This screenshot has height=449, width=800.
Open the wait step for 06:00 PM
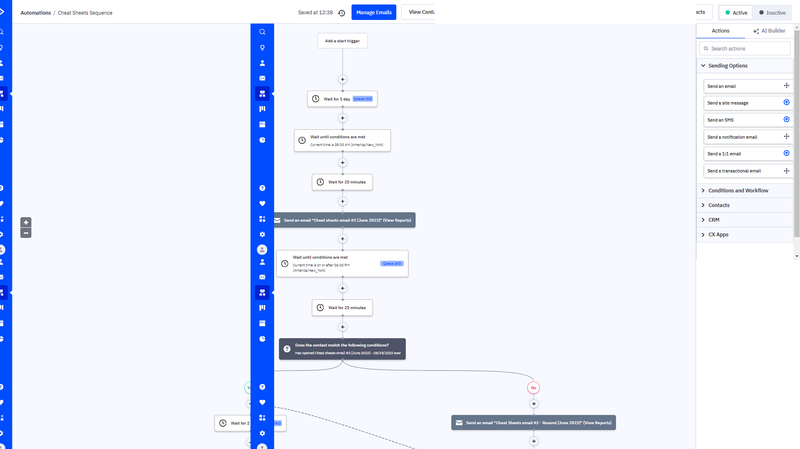pos(342,263)
